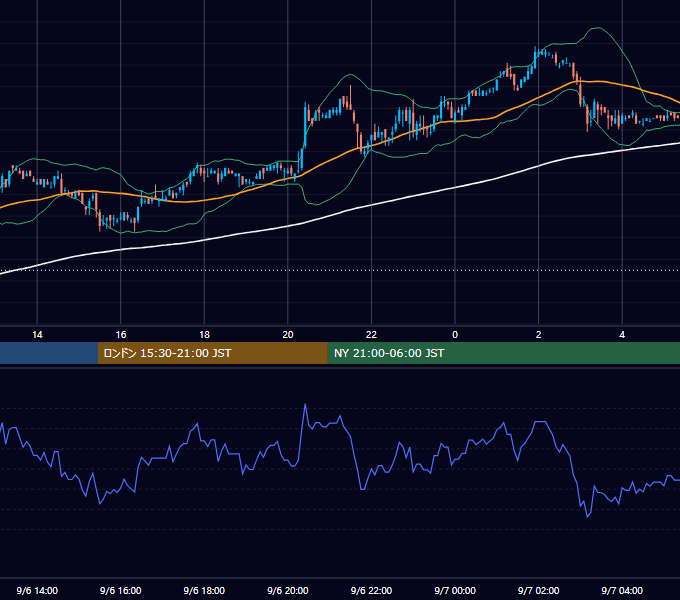Click the '16' hour label on price chart axis
This screenshot has height=600, width=680.
click(121, 335)
